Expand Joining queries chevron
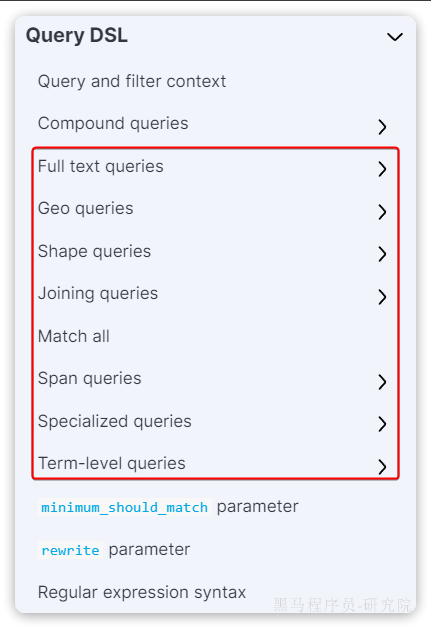 pyautogui.click(x=382, y=297)
